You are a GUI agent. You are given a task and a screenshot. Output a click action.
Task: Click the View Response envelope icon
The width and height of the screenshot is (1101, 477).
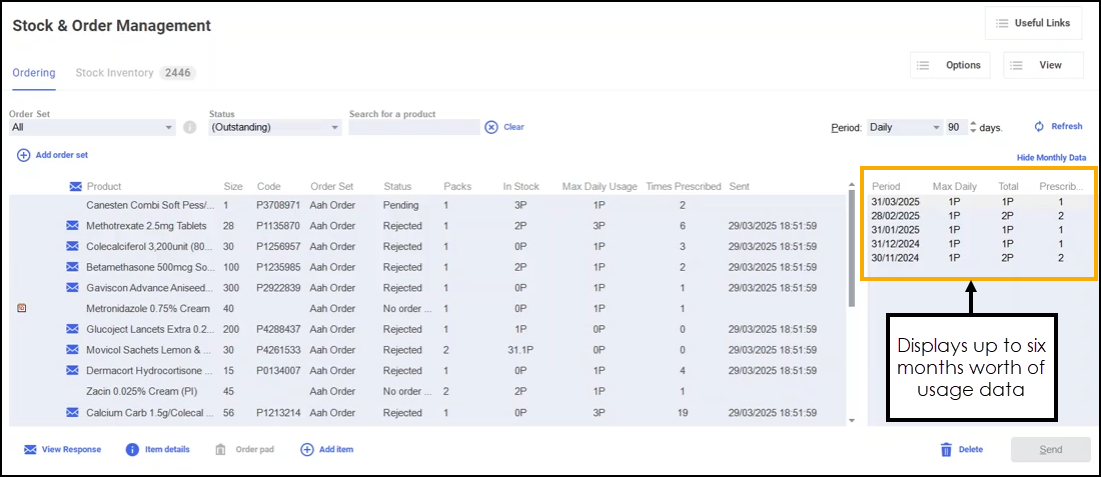(30, 450)
